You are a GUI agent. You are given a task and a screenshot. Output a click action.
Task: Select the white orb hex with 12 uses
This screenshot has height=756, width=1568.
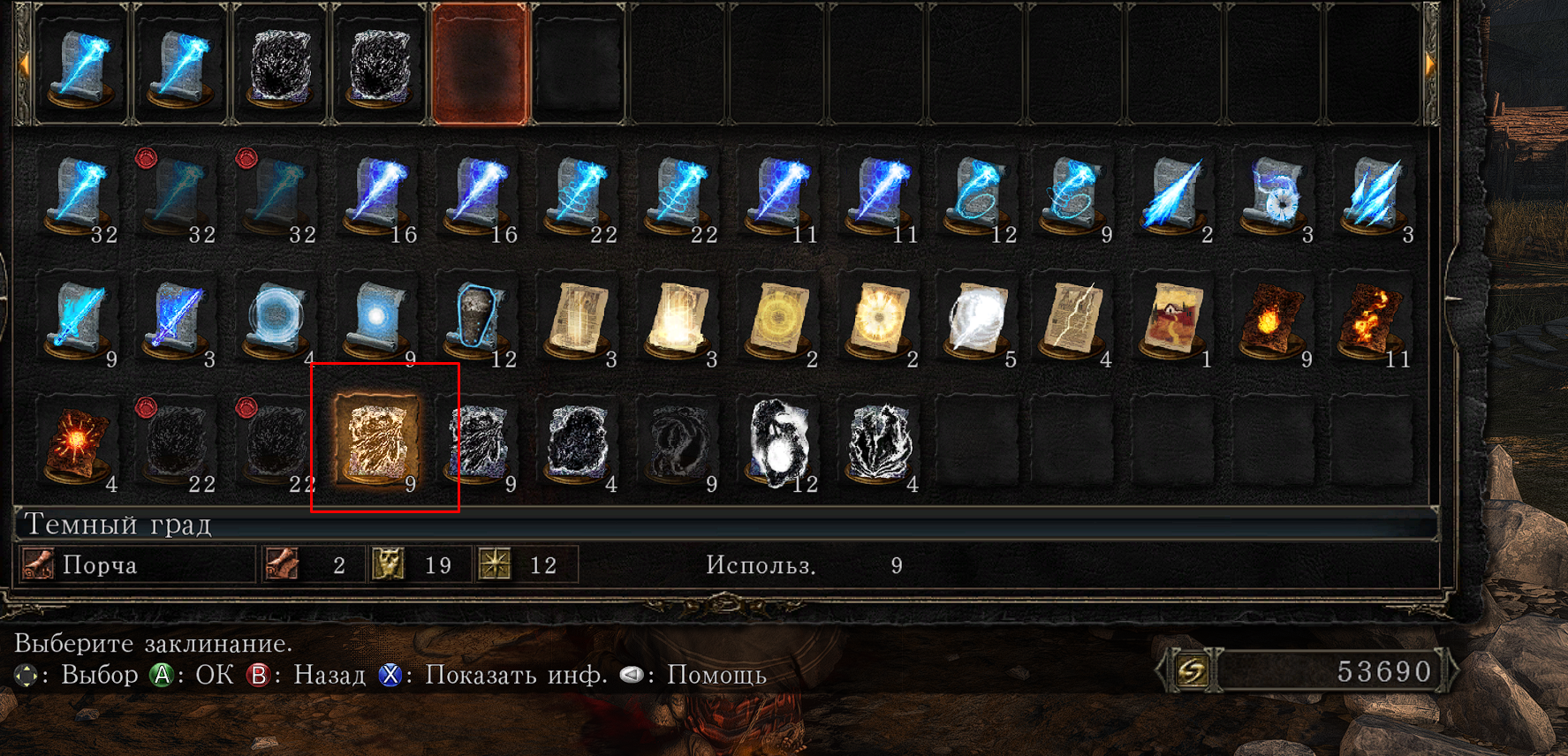(x=780, y=443)
